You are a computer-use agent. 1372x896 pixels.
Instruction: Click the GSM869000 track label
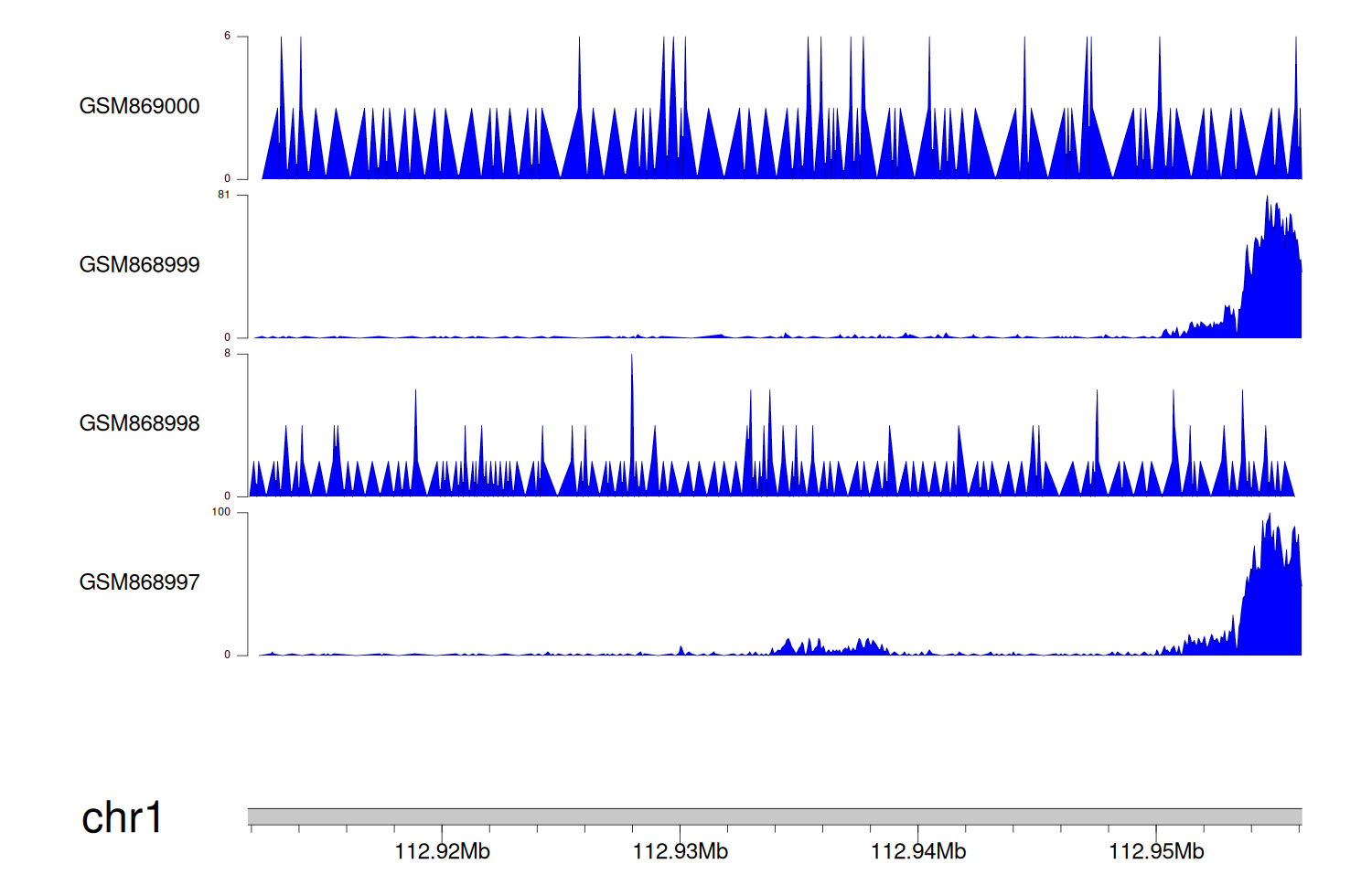point(139,106)
